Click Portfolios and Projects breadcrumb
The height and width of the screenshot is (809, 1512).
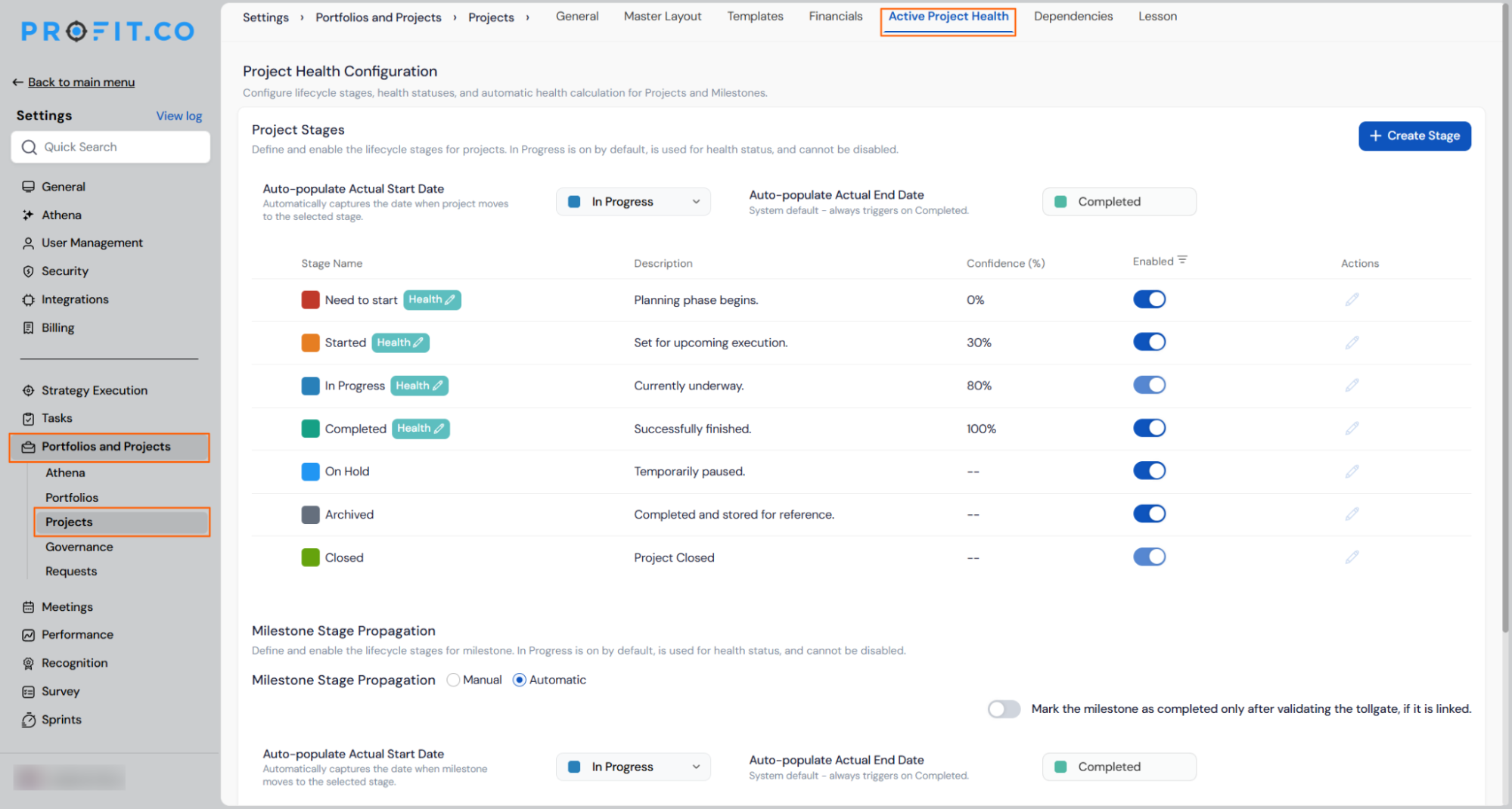[378, 17]
